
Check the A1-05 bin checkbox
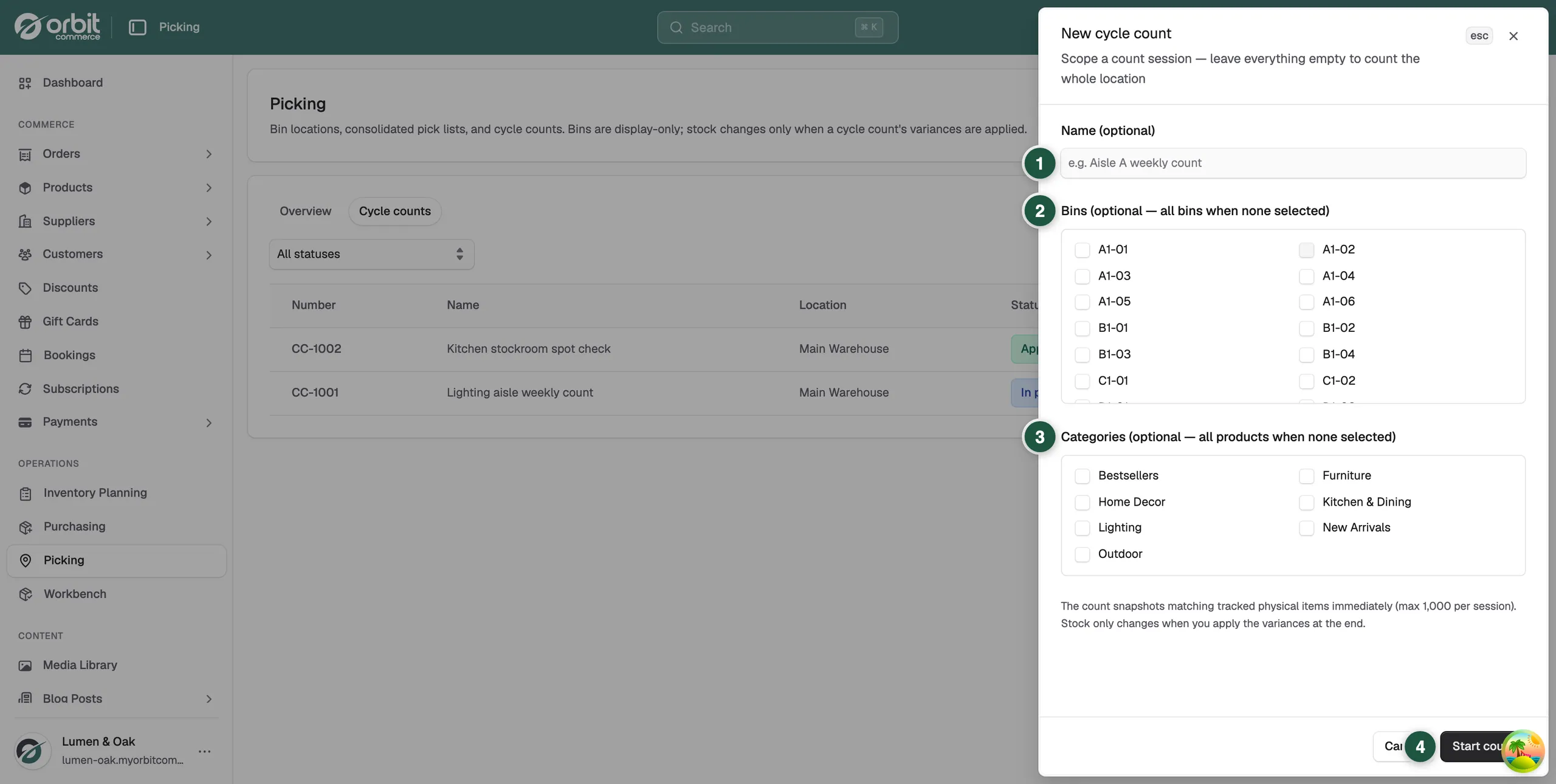(x=1082, y=302)
